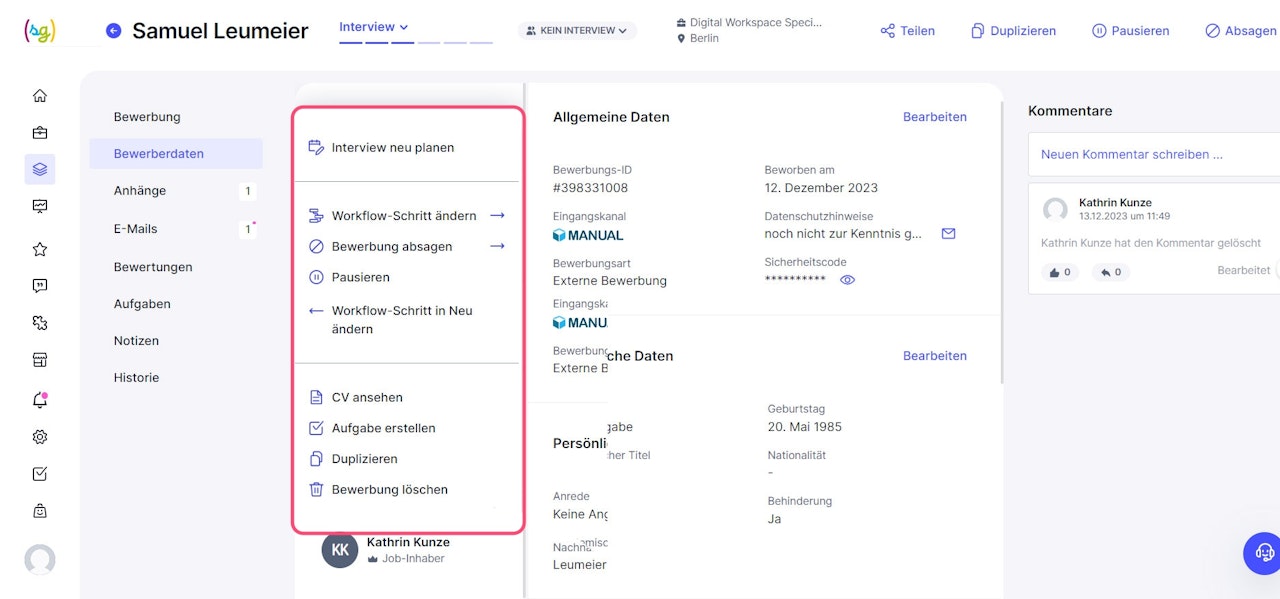Viewport: 1280px width, 599px height.
Task: Open the star favorites icon in sidebar
Action: 40,249
